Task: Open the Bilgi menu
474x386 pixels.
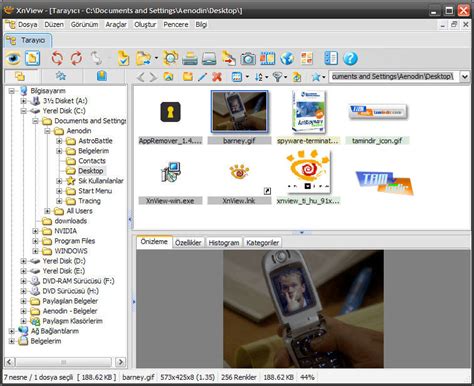Action: pyautogui.click(x=201, y=25)
